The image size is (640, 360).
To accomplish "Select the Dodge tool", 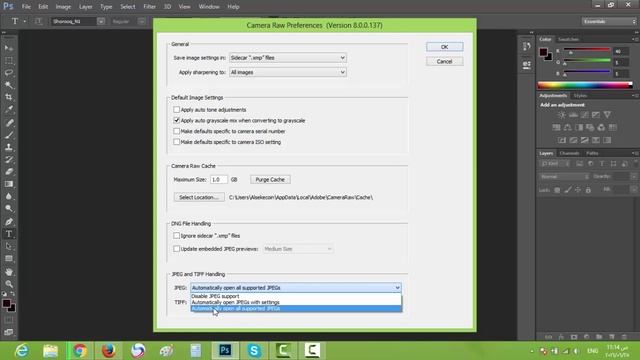I will coord(9,208).
